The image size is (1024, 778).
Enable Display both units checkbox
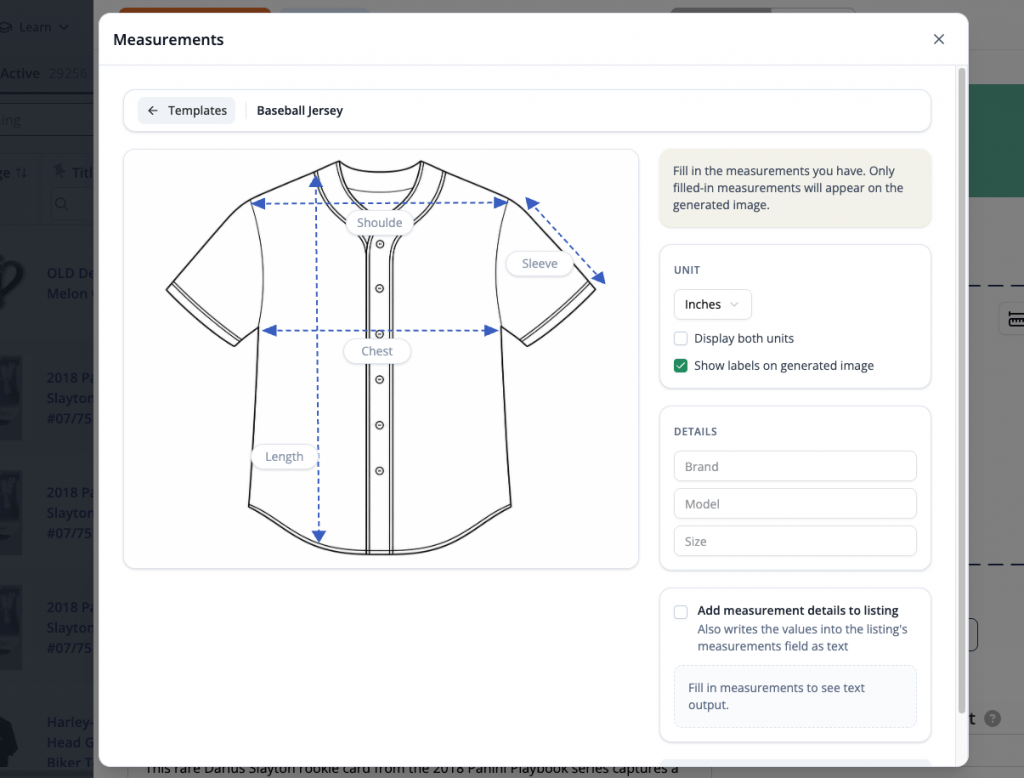[680, 338]
